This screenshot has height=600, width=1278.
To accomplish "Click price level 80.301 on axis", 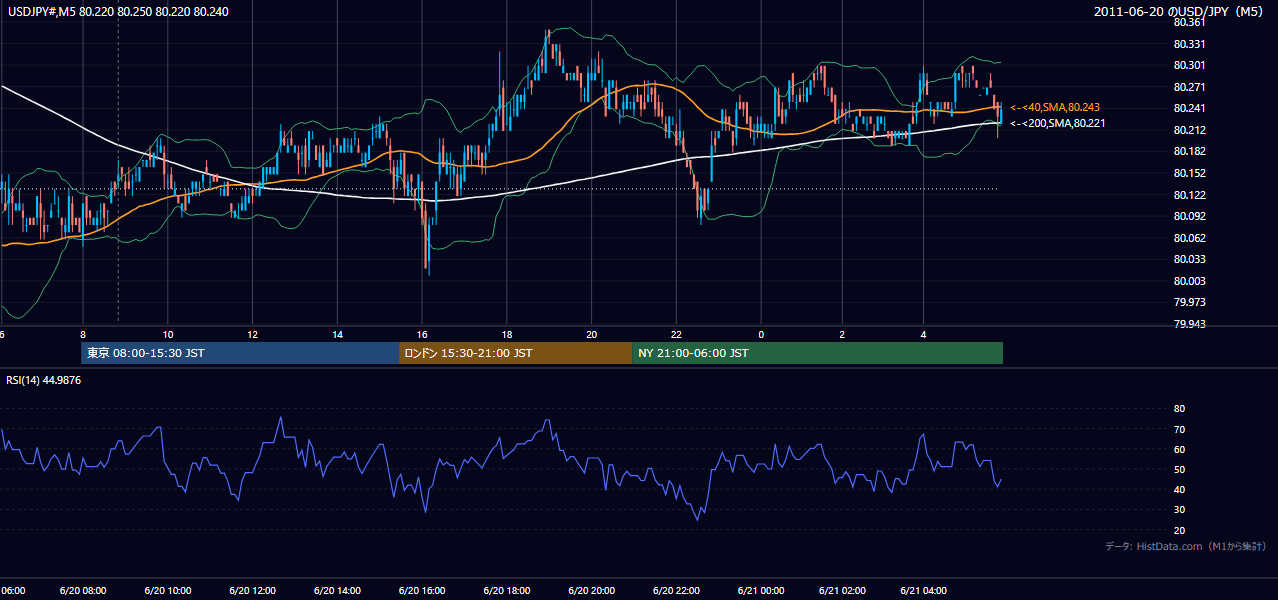I will (1189, 66).
